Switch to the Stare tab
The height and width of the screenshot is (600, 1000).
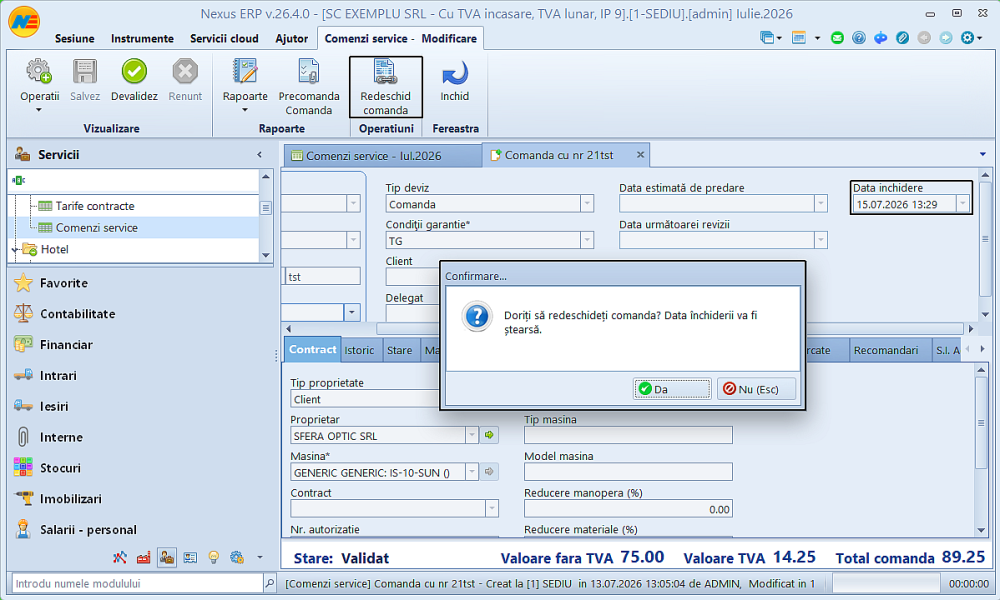[399, 350]
